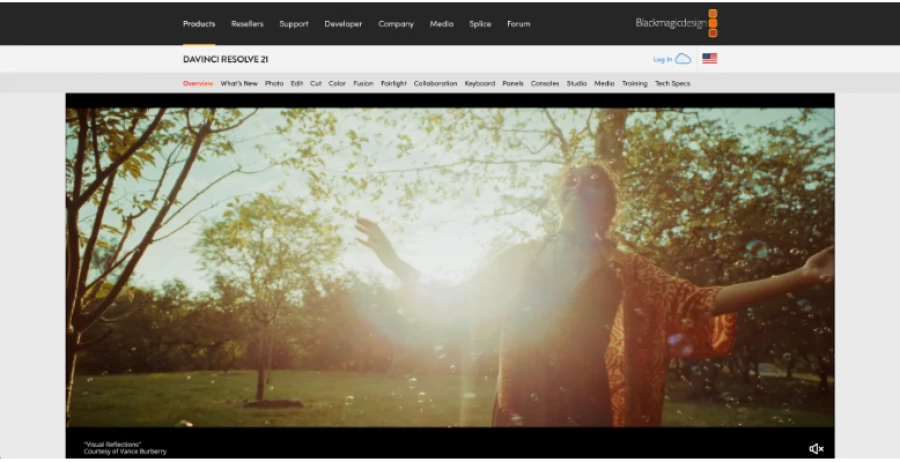The image size is (900, 462).
Task: Open the Products menu
Action: [199, 24]
